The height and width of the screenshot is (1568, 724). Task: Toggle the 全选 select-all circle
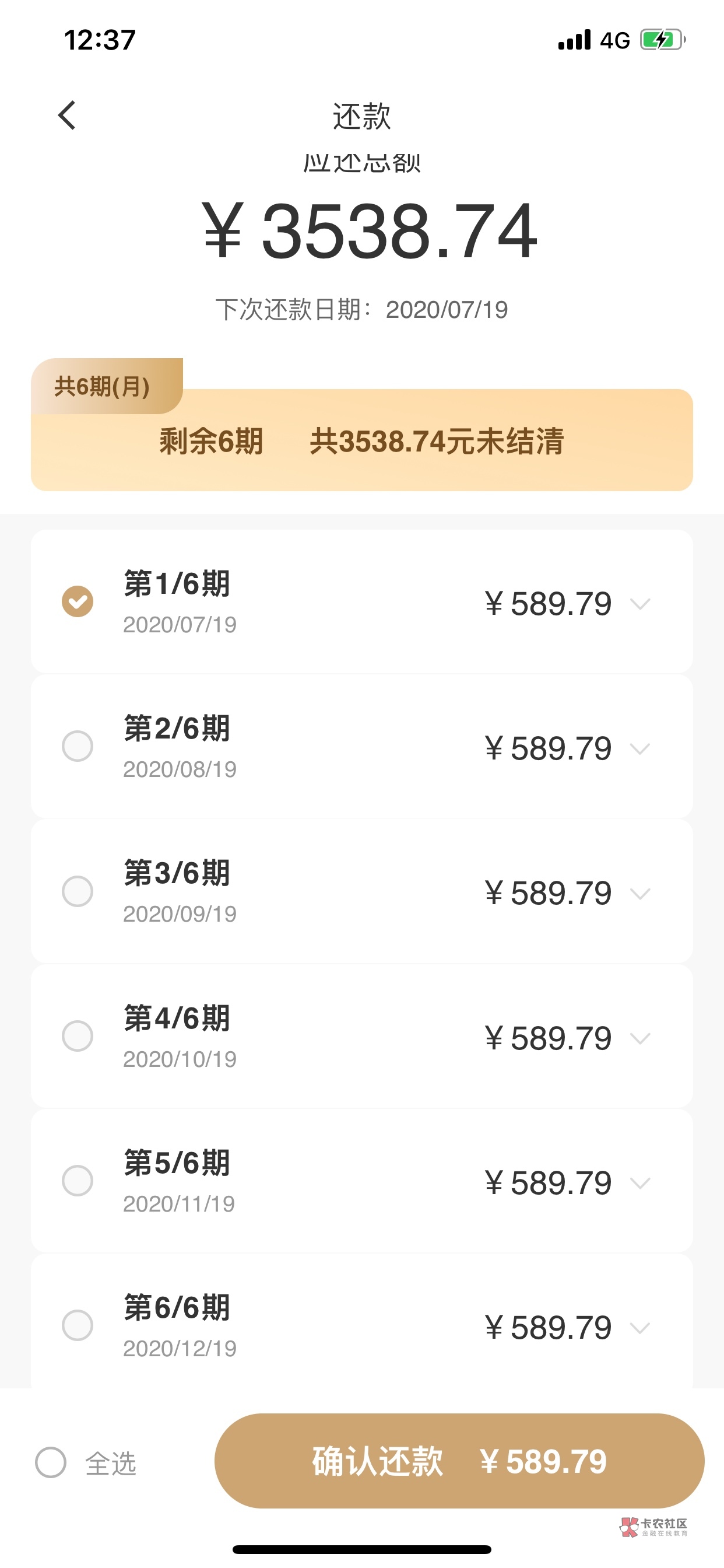pyautogui.click(x=51, y=1462)
